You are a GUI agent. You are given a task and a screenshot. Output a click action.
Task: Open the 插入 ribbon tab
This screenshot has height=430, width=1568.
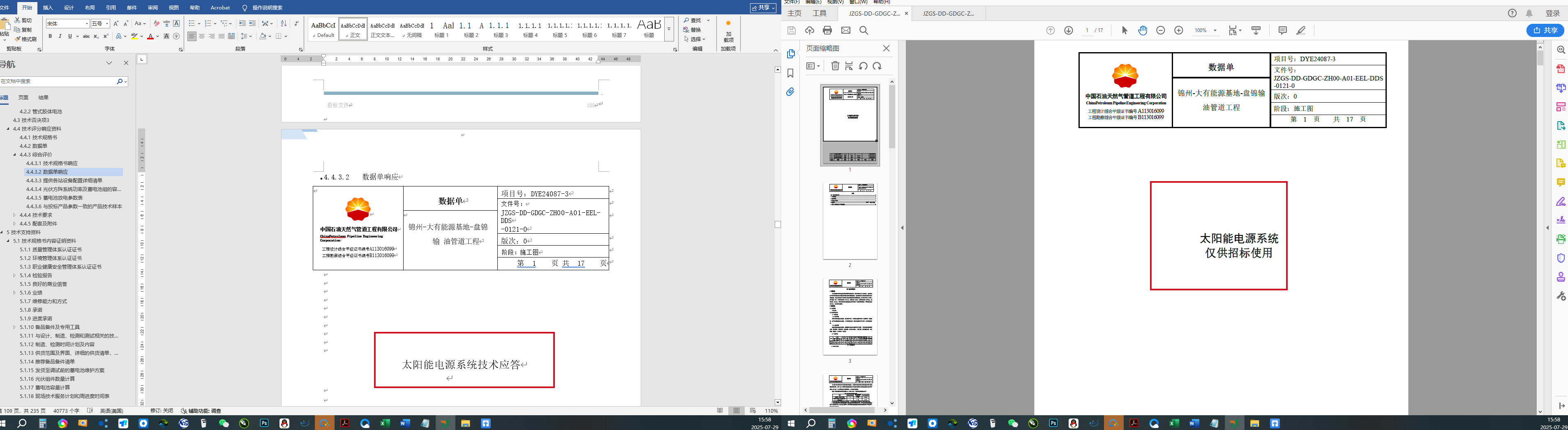[48, 8]
